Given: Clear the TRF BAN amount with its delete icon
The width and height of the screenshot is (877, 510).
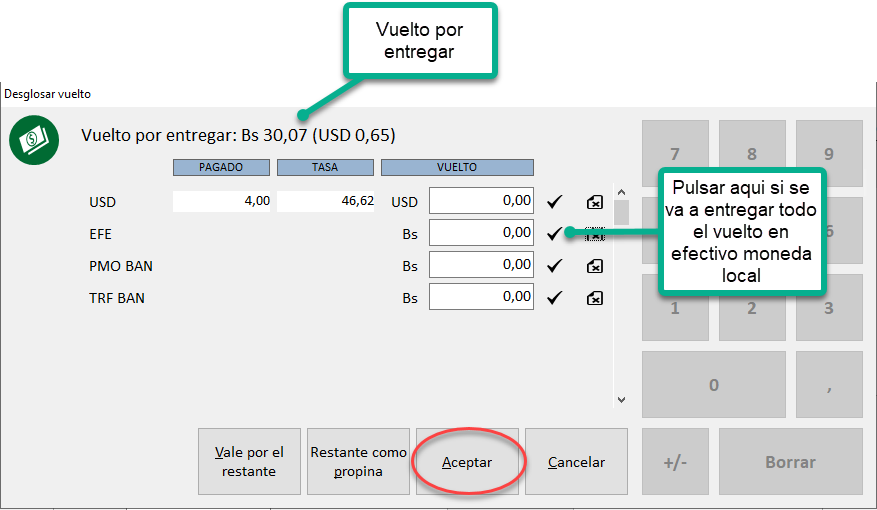Looking at the screenshot, I should click(594, 298).
